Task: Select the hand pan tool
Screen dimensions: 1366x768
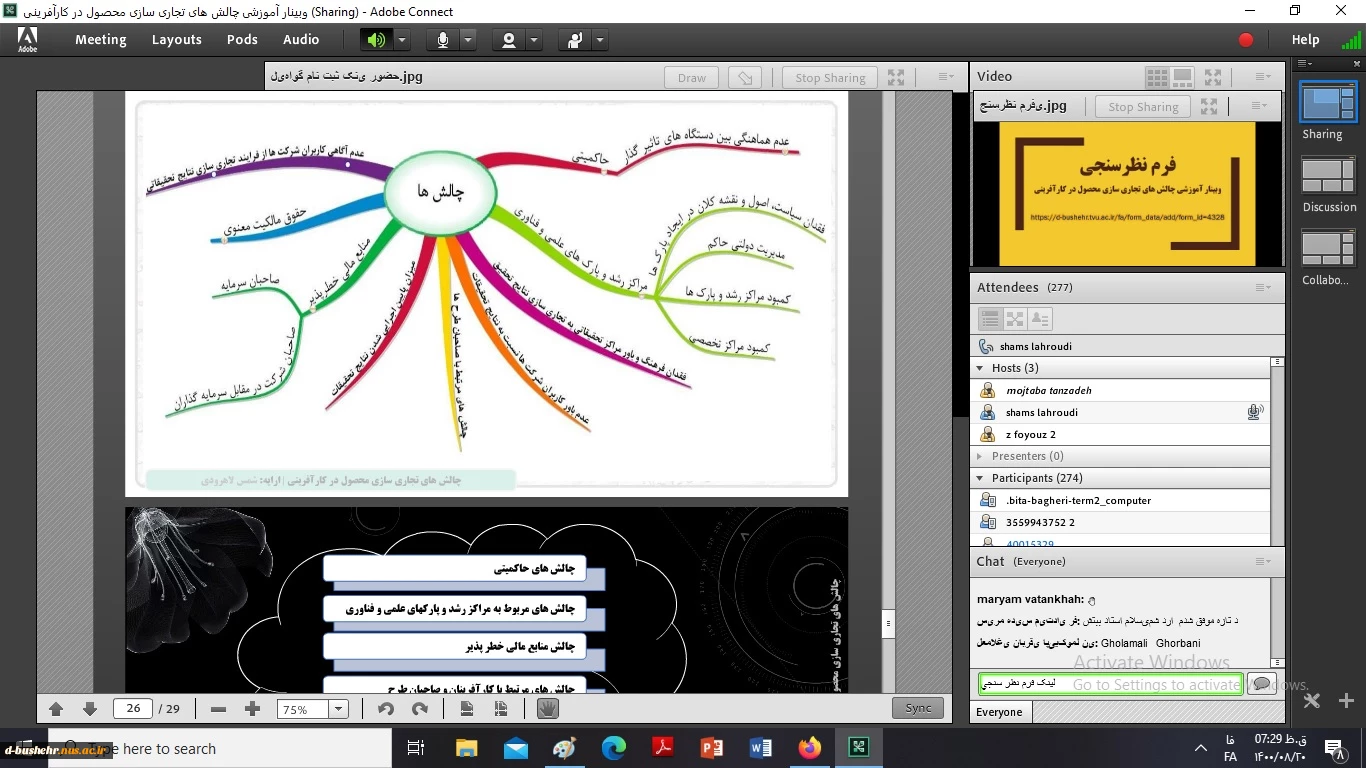Action: 547,709
